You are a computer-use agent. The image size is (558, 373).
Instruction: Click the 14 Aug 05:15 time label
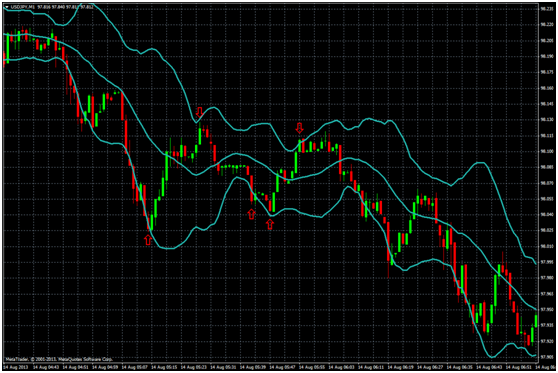pyautogui.click(x=165, y=367)
